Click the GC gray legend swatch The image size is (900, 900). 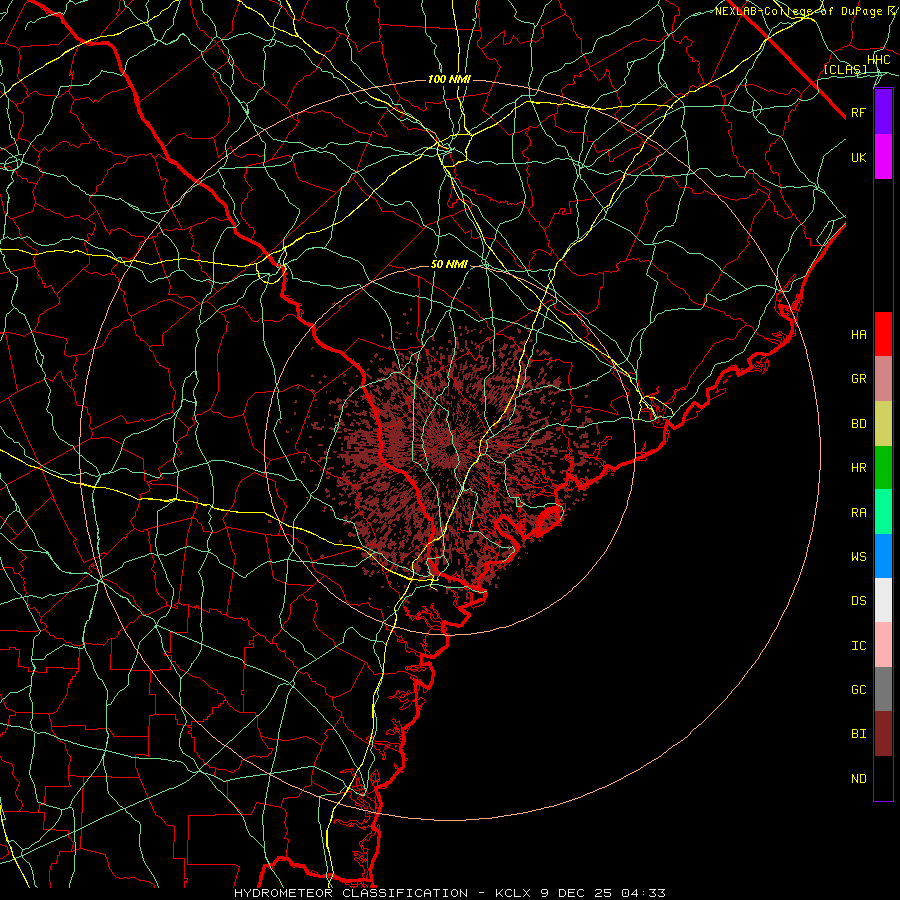click(x=883, y=689)
